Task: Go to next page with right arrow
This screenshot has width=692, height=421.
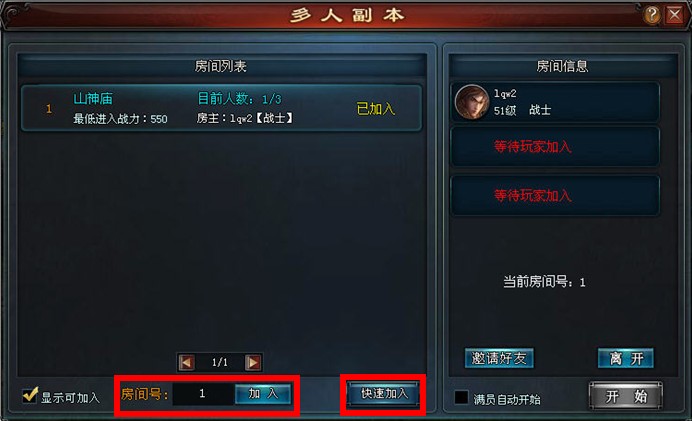Action: pyautogui.click(x=253, y=363)
